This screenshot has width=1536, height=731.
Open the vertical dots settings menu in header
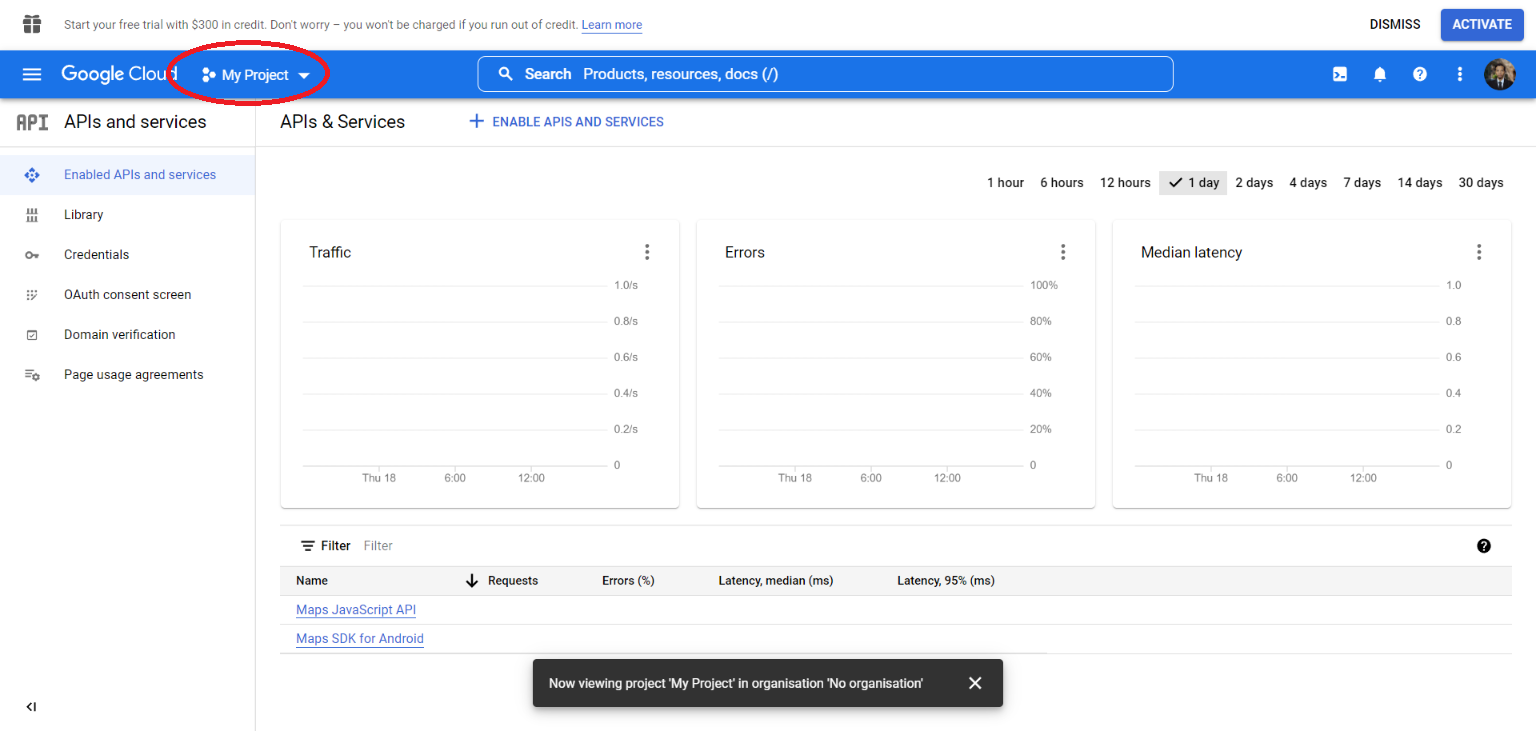1460,75
